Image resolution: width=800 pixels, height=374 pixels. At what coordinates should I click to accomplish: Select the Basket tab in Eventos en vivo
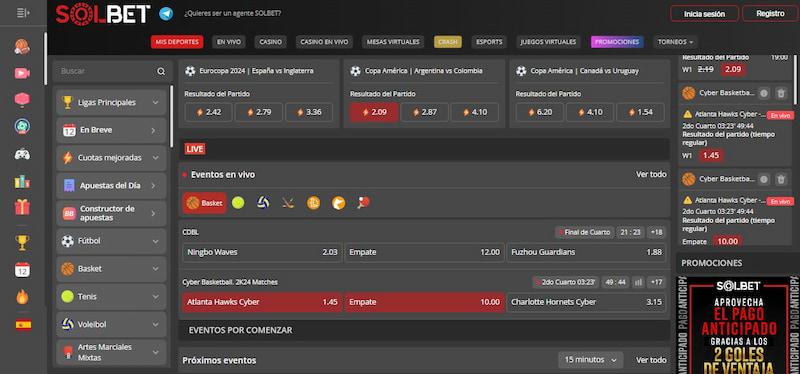pyautogui.click(x=205, y=203)
